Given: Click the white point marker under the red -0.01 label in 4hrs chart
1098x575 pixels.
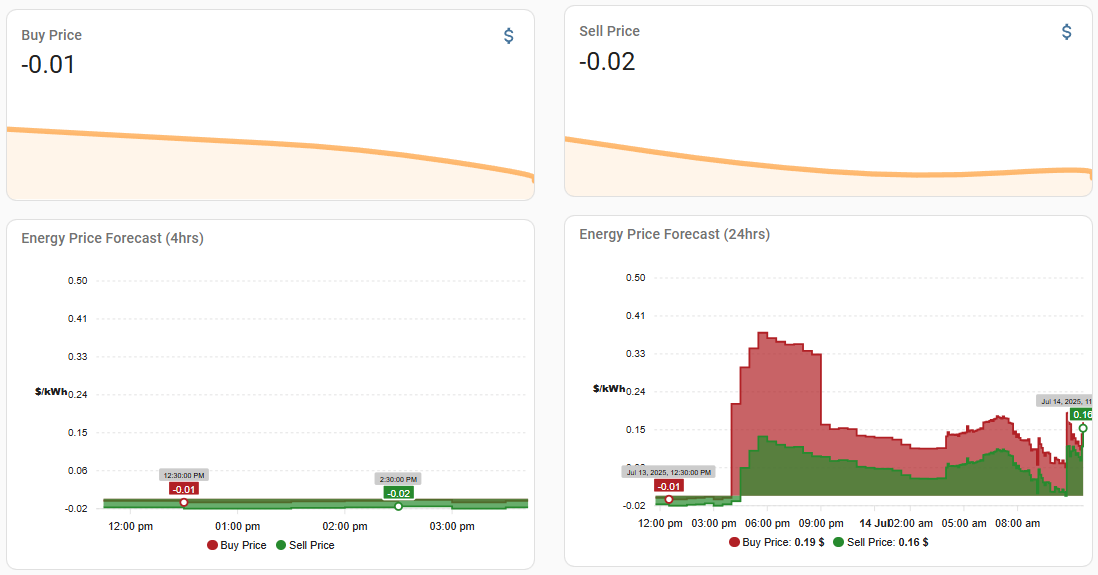Looking at the screenshot, I should coord(184,502).
